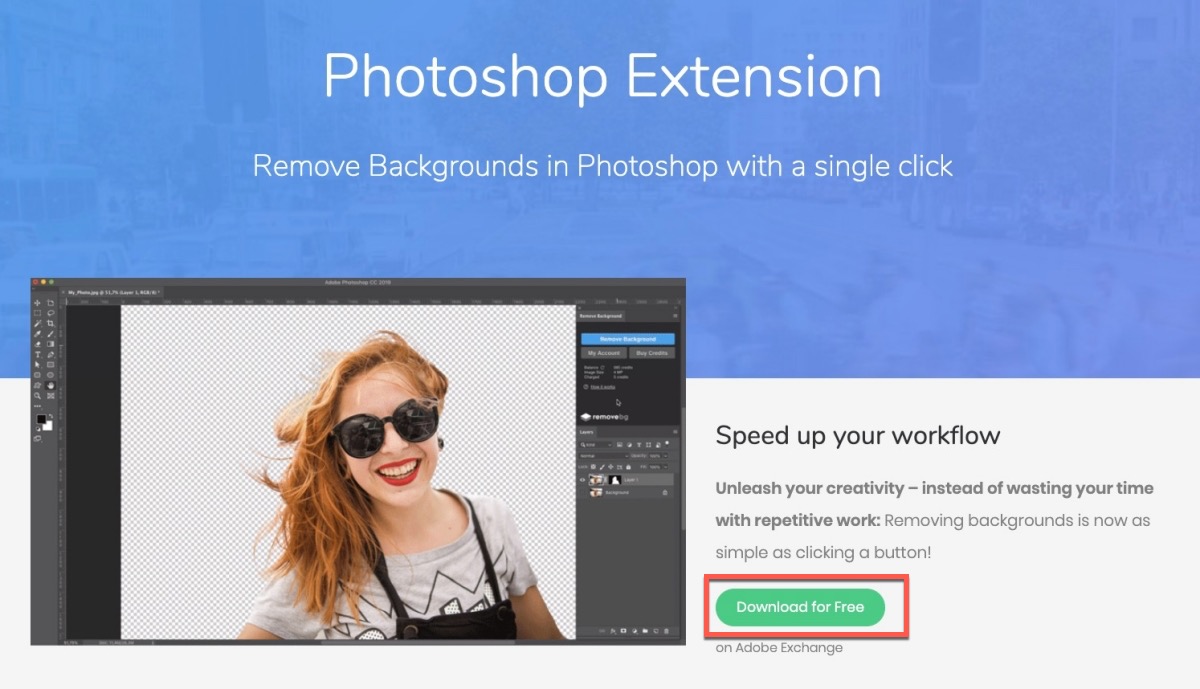The height and width of the screenshot is (689, 1200).
Task: Select the Magic Wand tool
Action: (x=37, y=324)
